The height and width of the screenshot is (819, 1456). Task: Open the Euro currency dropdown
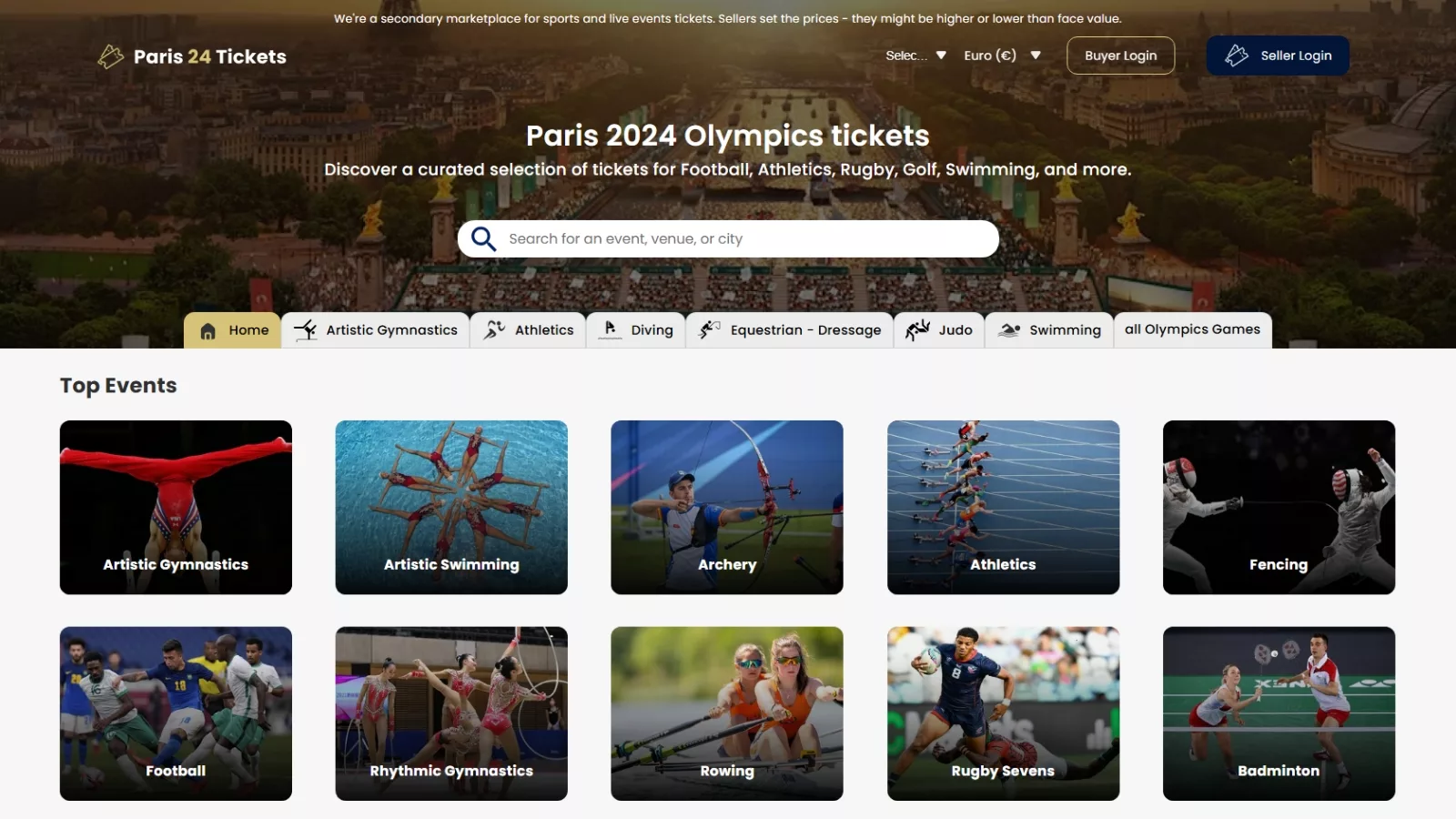pyautogui.click(x=1002, y=56)
